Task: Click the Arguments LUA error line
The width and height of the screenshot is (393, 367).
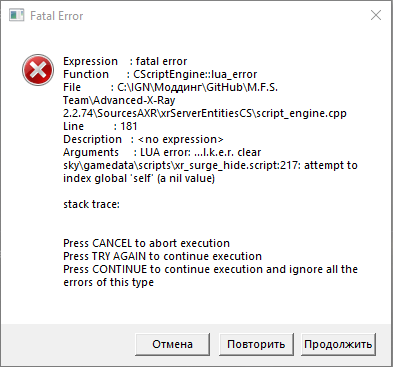Action: 162,152
